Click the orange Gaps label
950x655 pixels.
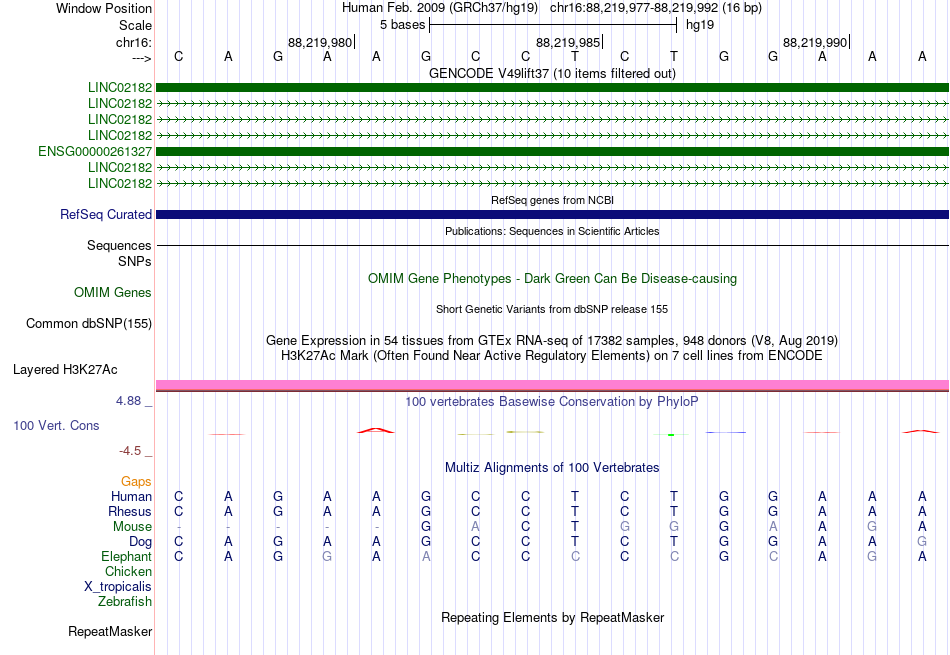[x=136, y=482]
